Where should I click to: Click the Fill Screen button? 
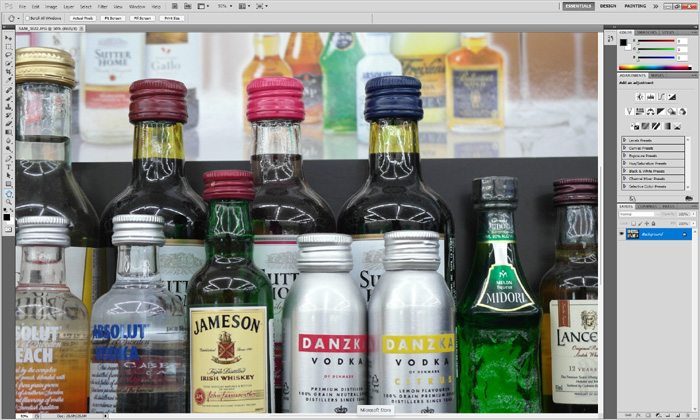[142, 18]
